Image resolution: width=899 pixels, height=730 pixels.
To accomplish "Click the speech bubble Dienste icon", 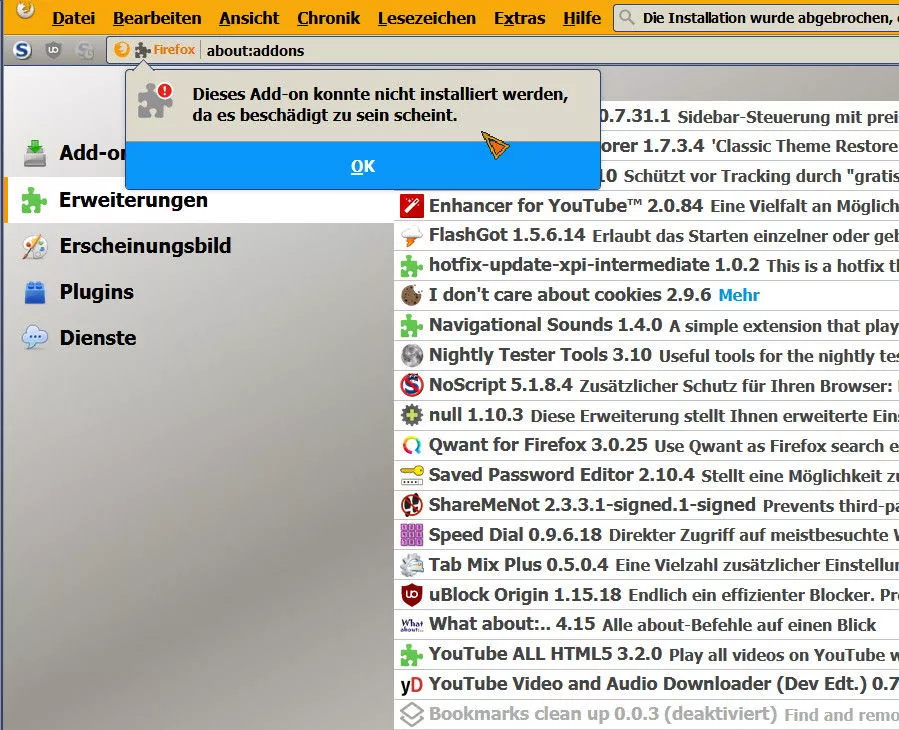I will pyautogui.click(x=34, y=338).
